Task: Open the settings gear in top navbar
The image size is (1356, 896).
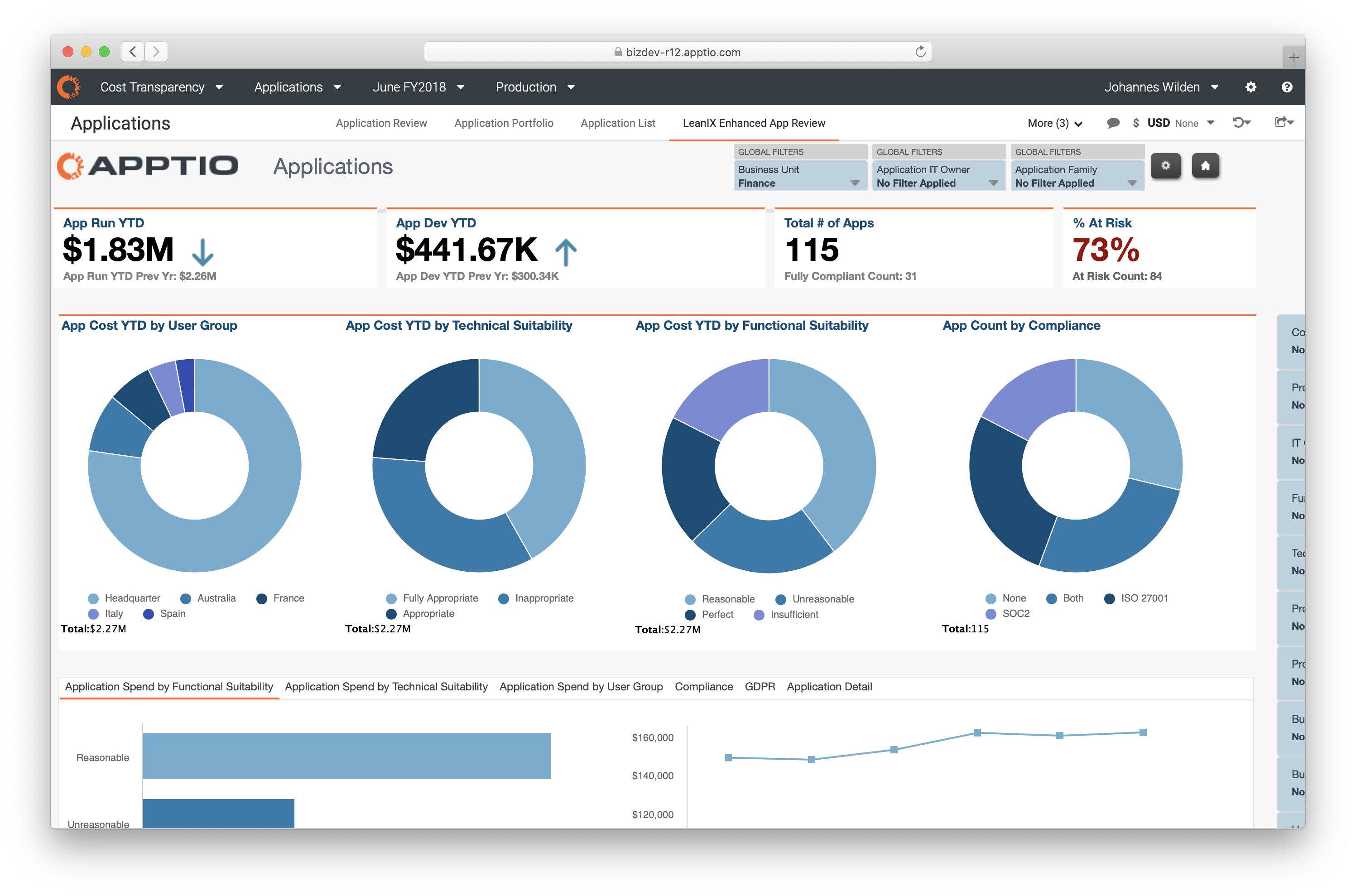Action: [1250, 87]
